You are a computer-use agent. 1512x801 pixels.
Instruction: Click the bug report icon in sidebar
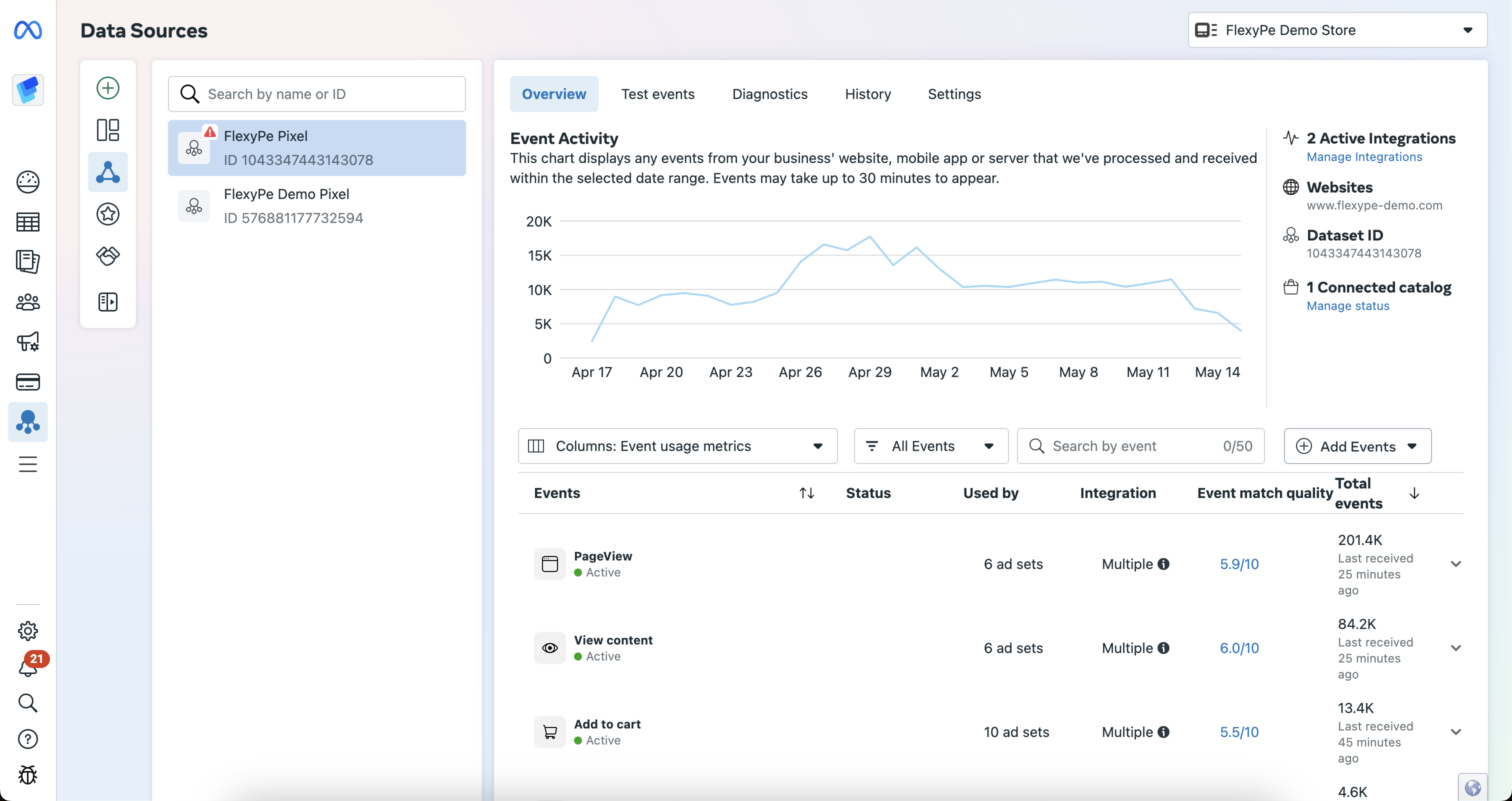click(x=27, y=775)
